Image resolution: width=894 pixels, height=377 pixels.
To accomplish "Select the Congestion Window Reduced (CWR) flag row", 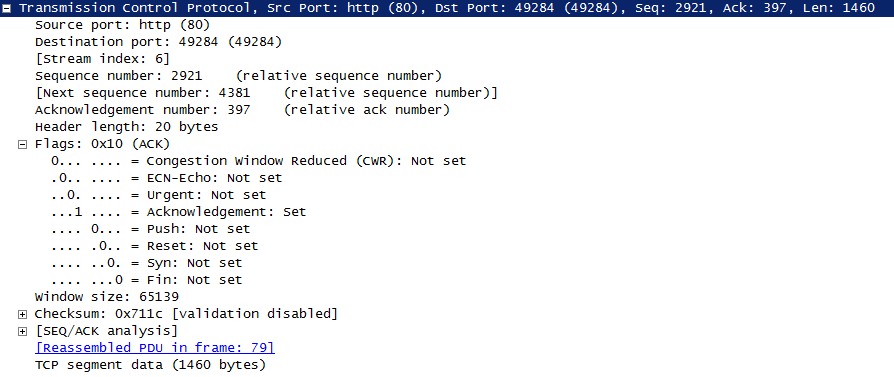I will (258, 161).
